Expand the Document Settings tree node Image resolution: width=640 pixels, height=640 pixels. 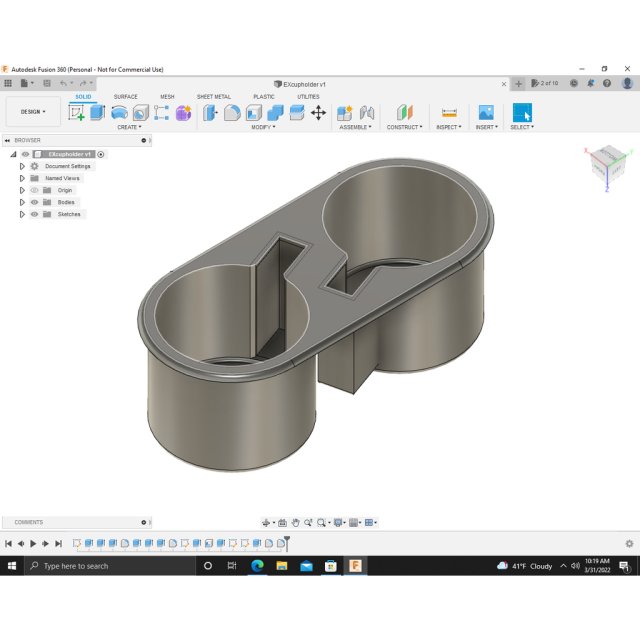click(x=22, y=166)
